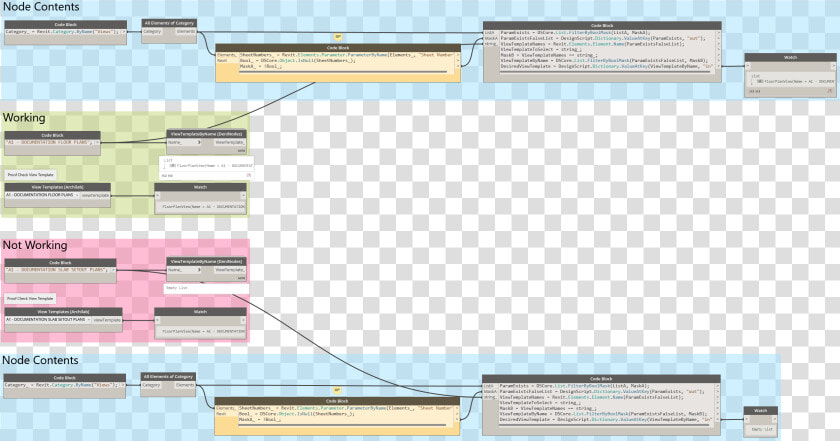This screenshot has width=840, height=441.
Task: Click the upper All Elements of Category node header
Action: (x=169, y=23)
